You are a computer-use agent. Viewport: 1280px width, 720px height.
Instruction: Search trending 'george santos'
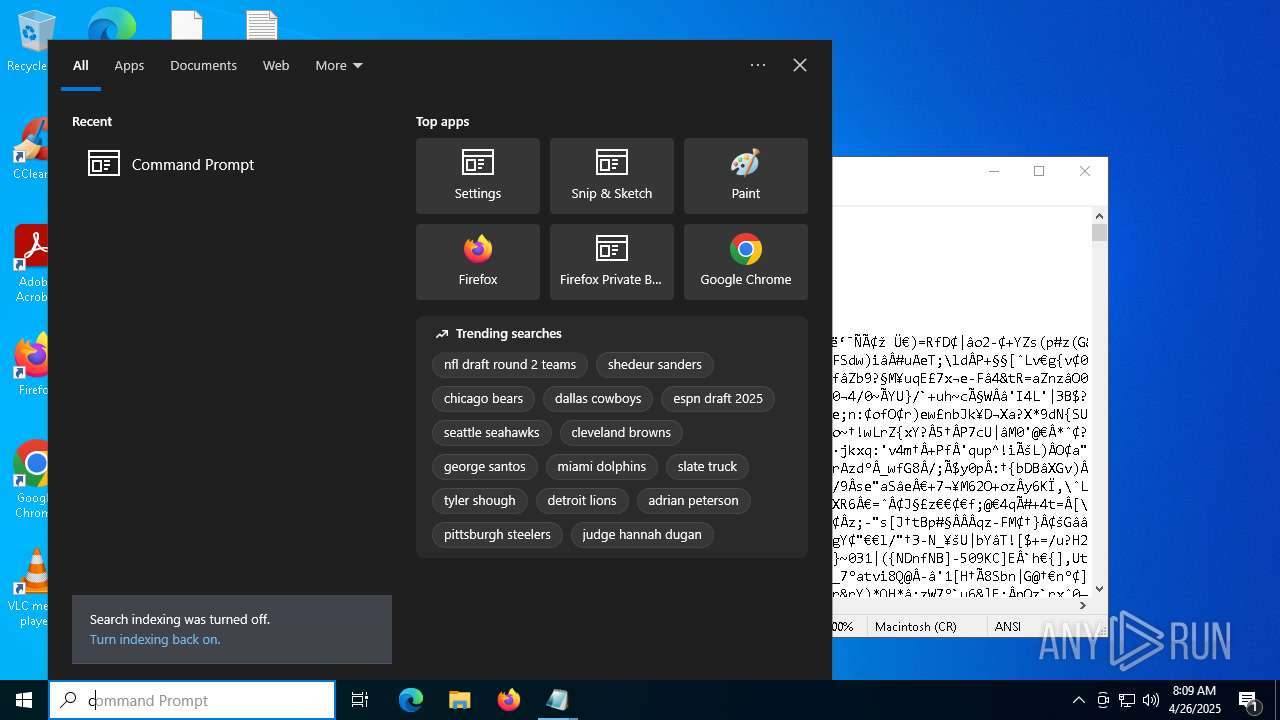(485, 467)
